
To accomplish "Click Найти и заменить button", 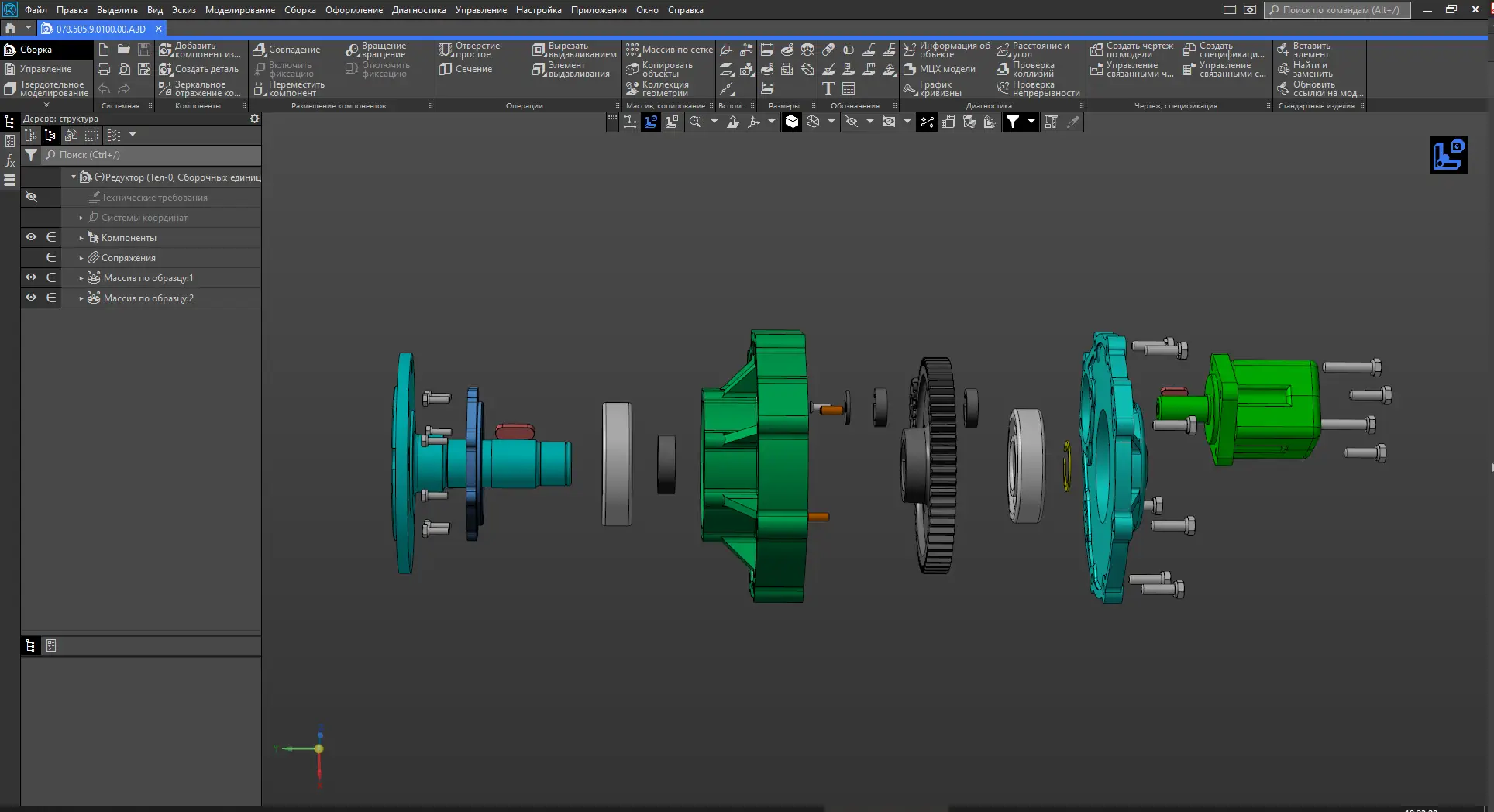I will coord(1305,69).
